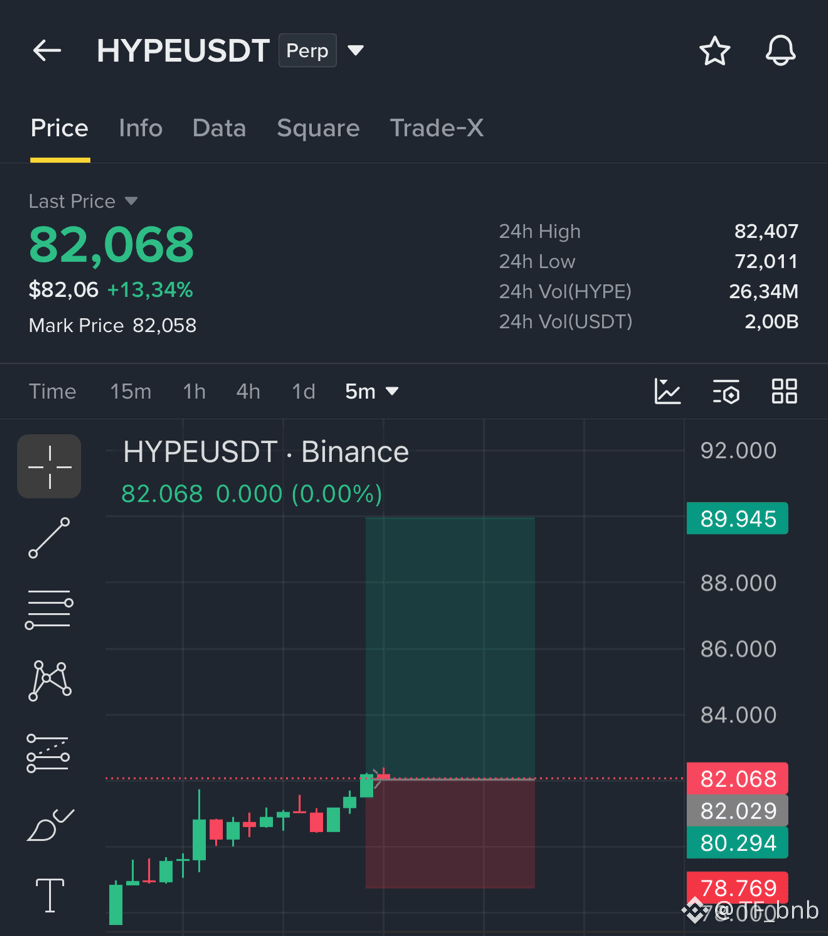Open the chart indicators icon

pyautogui.click(x=667, y=392)
